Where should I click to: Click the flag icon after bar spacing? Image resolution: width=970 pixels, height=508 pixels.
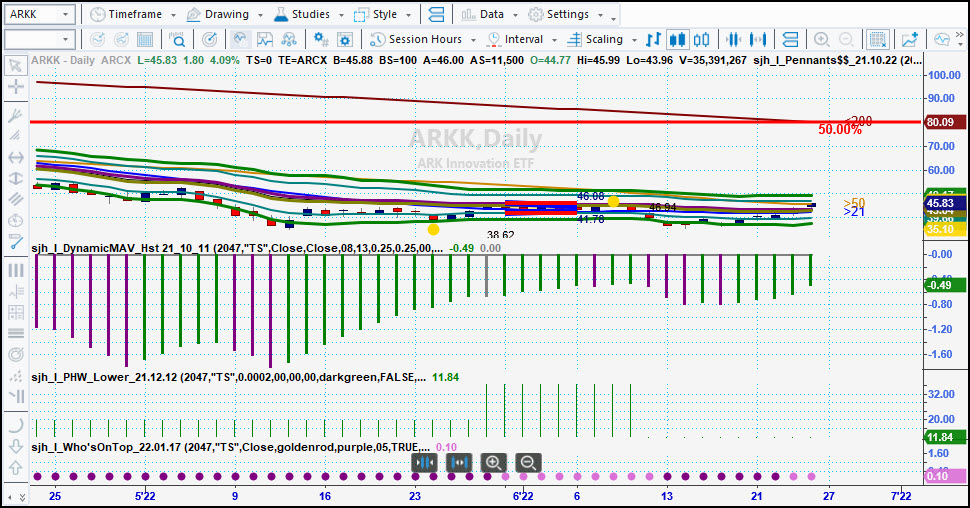[790, 40]
